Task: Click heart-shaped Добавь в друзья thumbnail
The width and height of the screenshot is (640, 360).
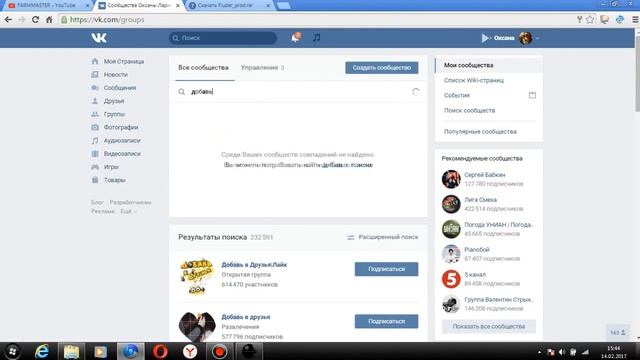Action: [x=197, y=327]
